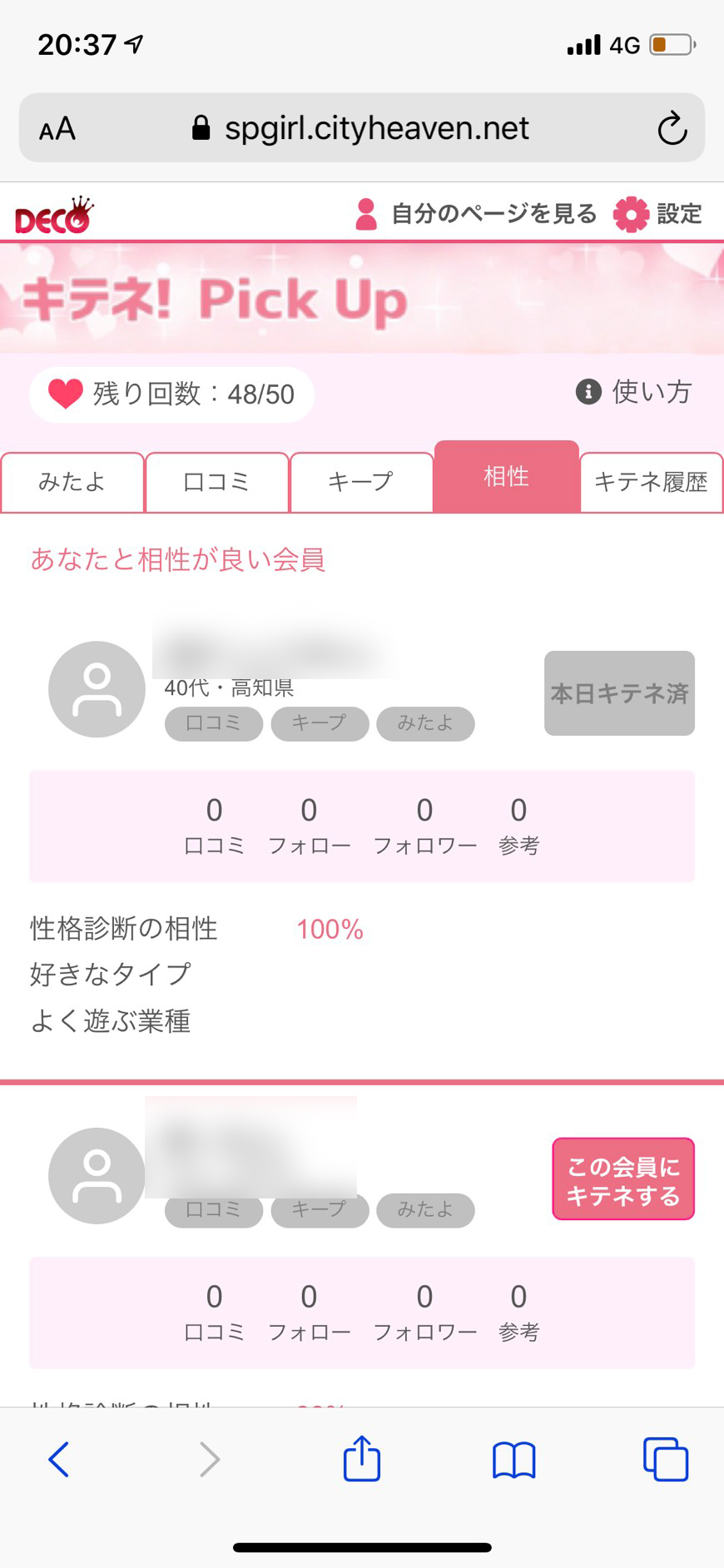
Task: Open the キープ tab
Action: click(x=361, y=482)
